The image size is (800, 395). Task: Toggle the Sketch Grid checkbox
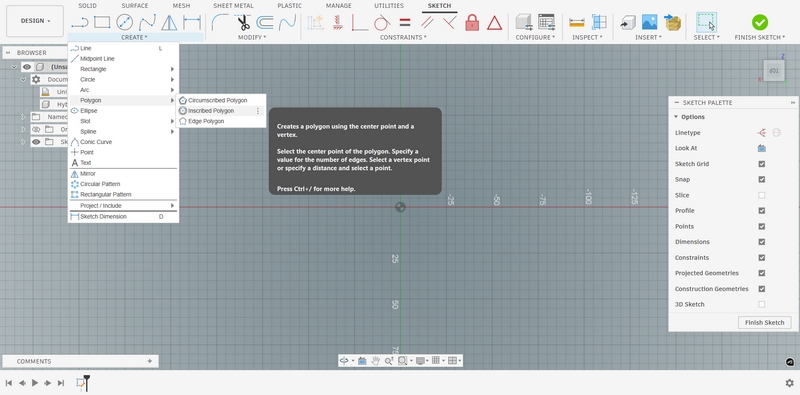tap(762, 164)
